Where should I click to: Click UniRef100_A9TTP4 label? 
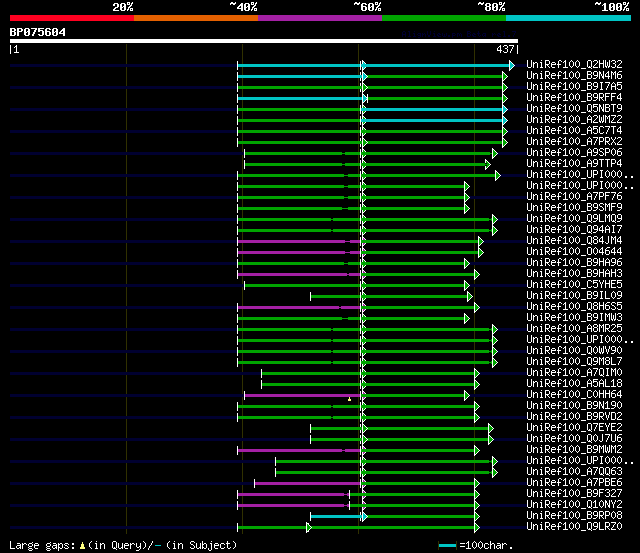coord(574,164)
